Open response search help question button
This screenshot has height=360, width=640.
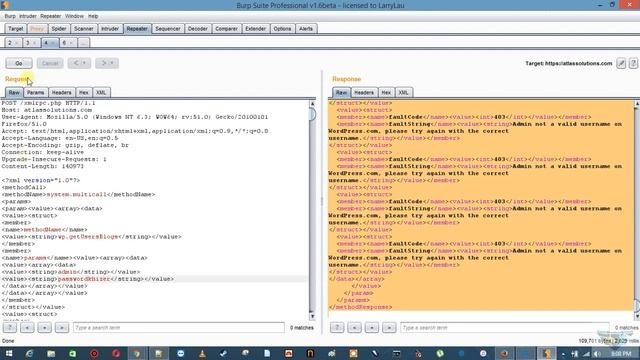337,328
